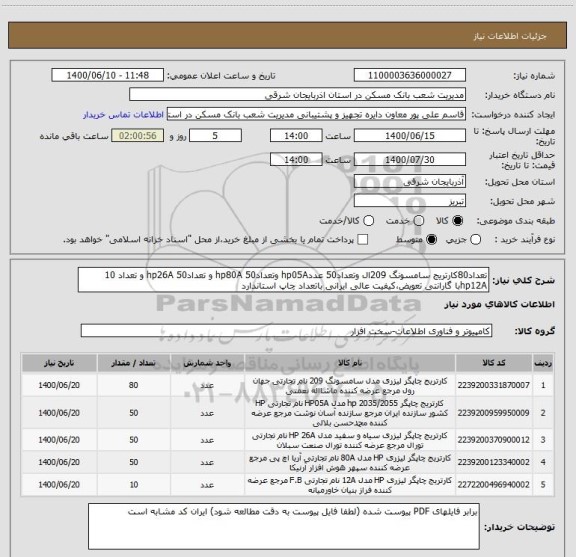Click the عدد unit in row 2
The image size is (576, 557).
point(207,413)
